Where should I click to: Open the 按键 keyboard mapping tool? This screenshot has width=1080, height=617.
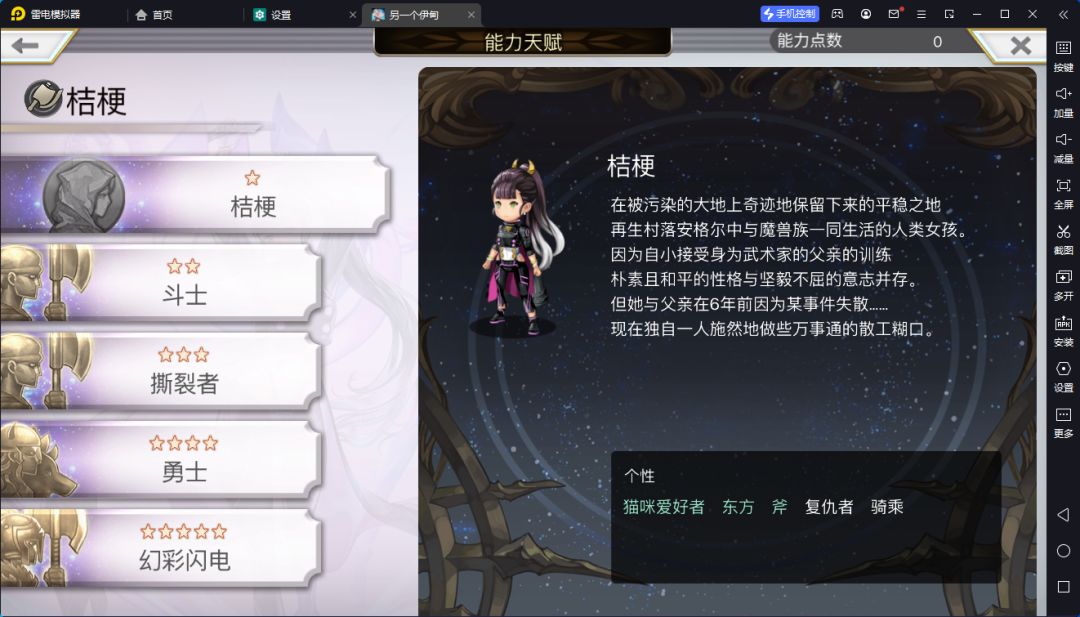[1063, 56]
